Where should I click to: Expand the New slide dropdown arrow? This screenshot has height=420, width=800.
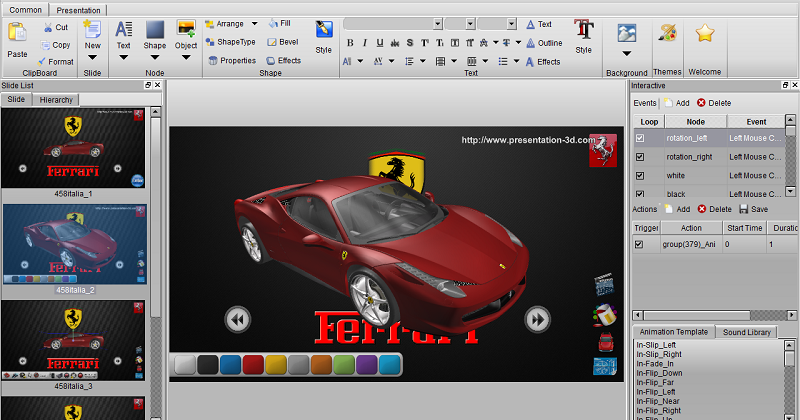[92, 58]
